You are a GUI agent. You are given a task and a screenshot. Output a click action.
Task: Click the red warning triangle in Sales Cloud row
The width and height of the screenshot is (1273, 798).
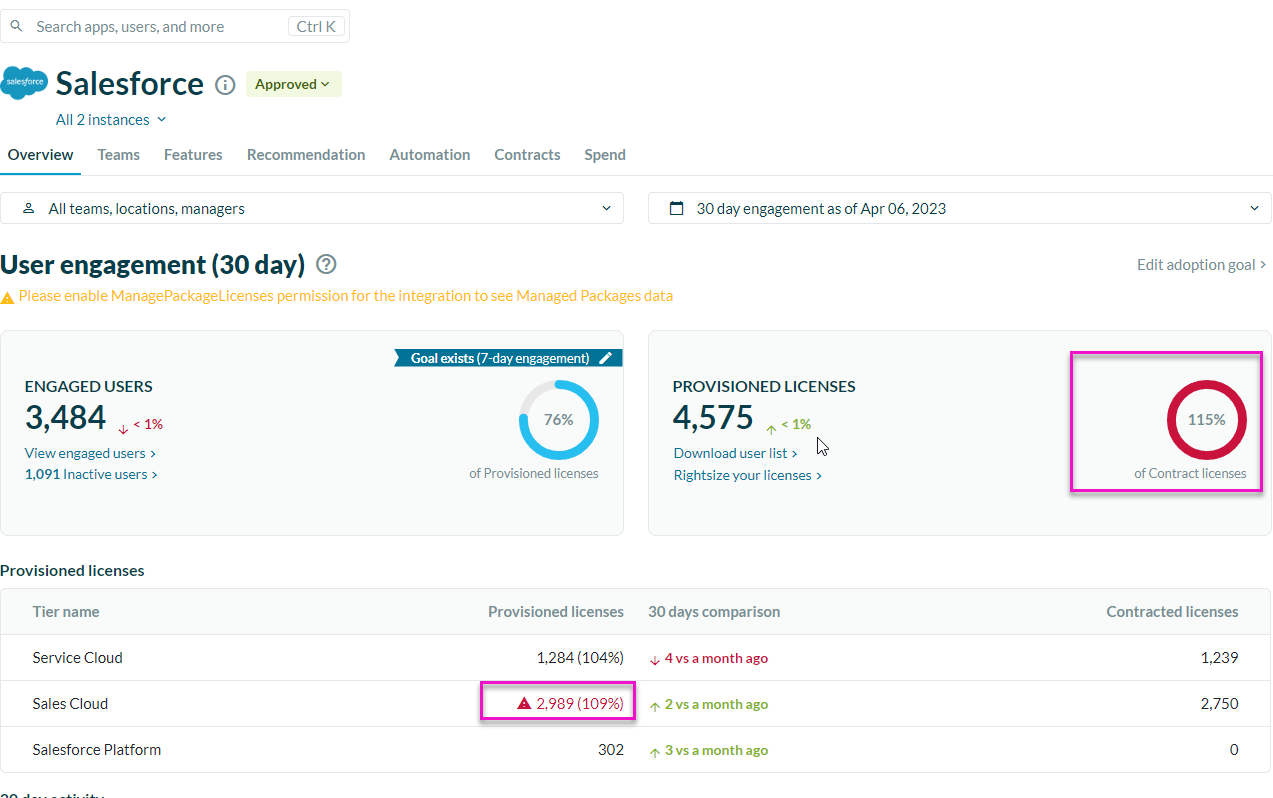524,704
